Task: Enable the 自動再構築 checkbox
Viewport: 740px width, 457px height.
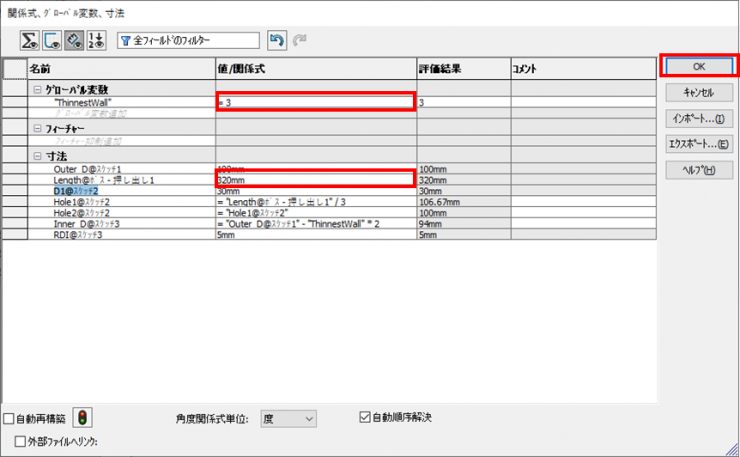Action: coord(9,418)
